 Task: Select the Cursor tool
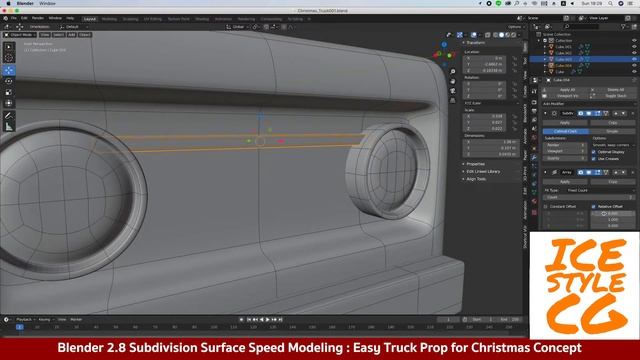(x=9, y=58)
